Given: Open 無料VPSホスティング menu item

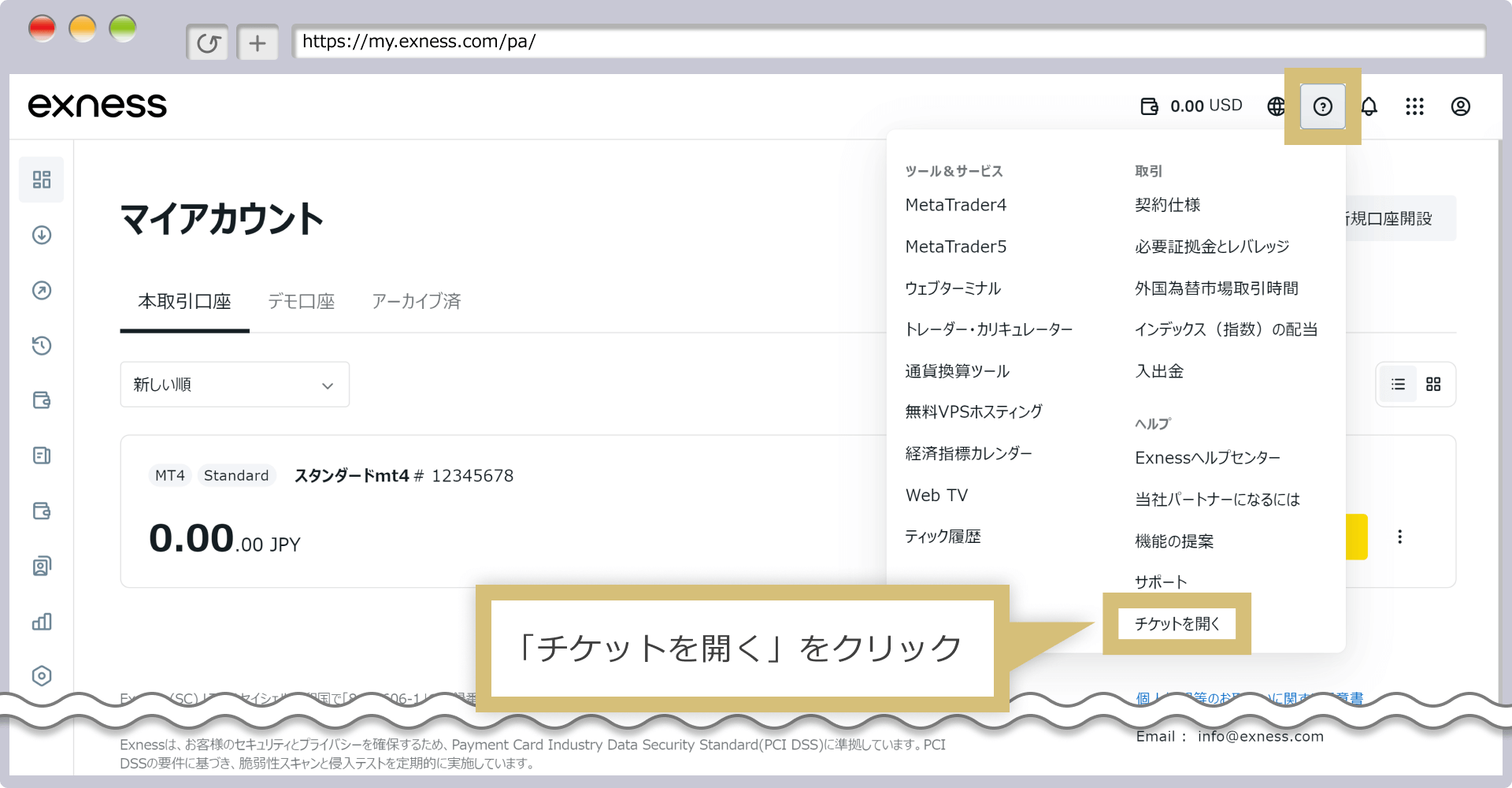Looking at the screenshot, I should (973, 412).
